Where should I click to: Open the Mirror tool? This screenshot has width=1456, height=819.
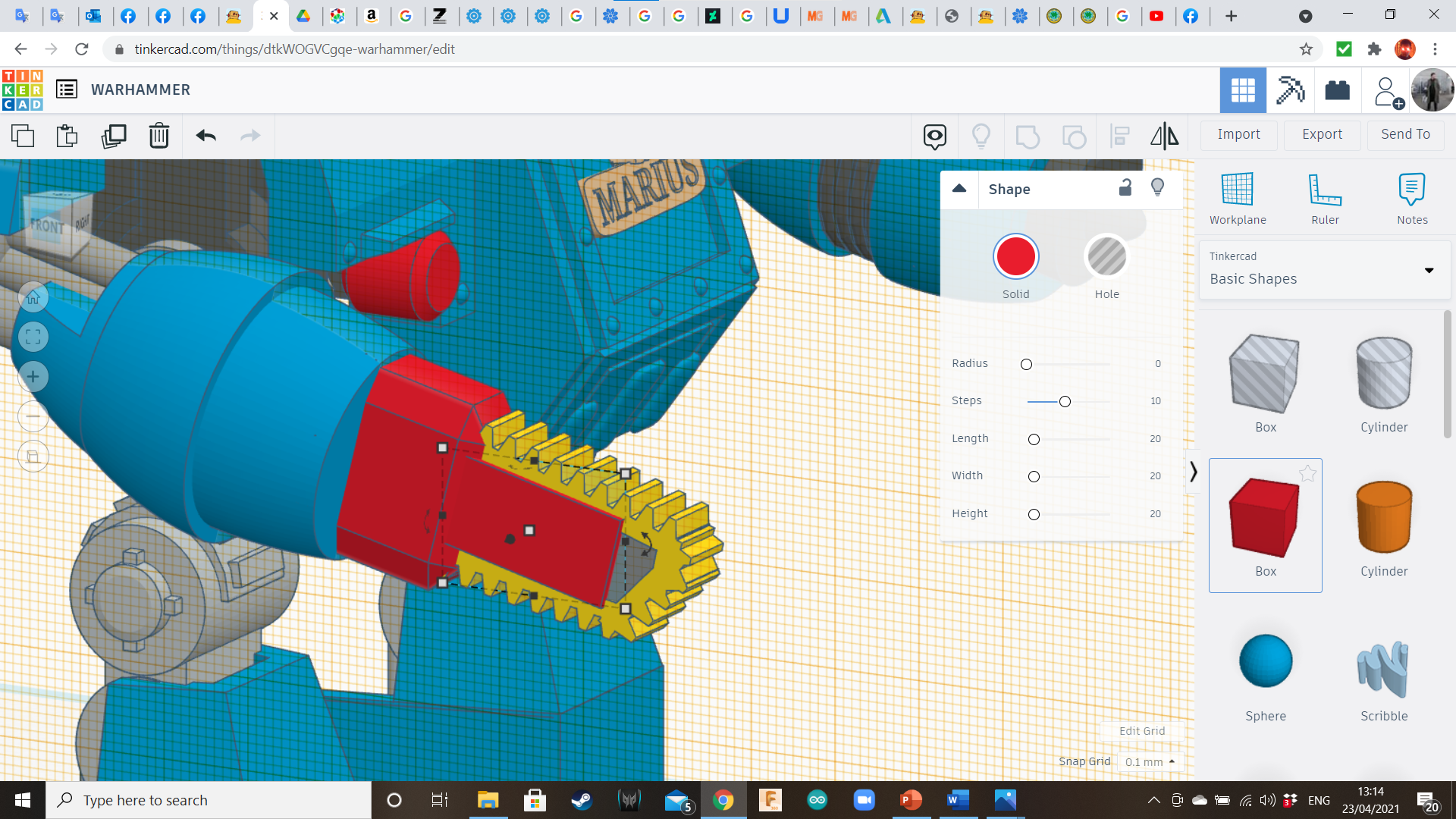coord(1164,136)
